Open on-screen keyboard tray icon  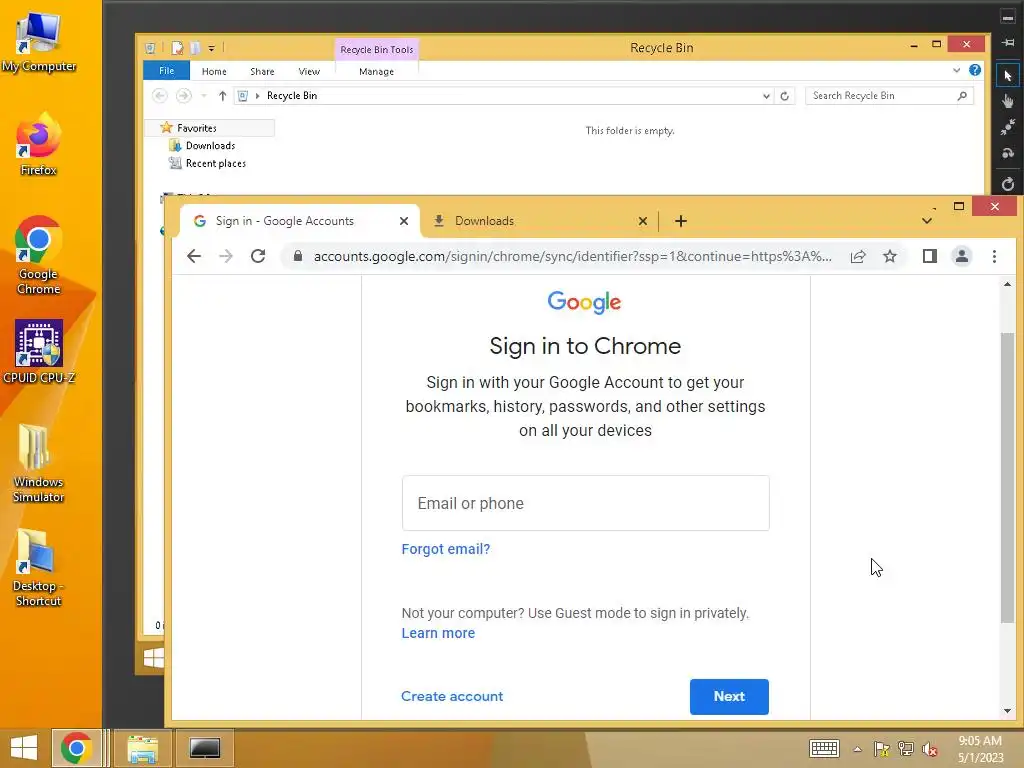(x=824, y=748)
